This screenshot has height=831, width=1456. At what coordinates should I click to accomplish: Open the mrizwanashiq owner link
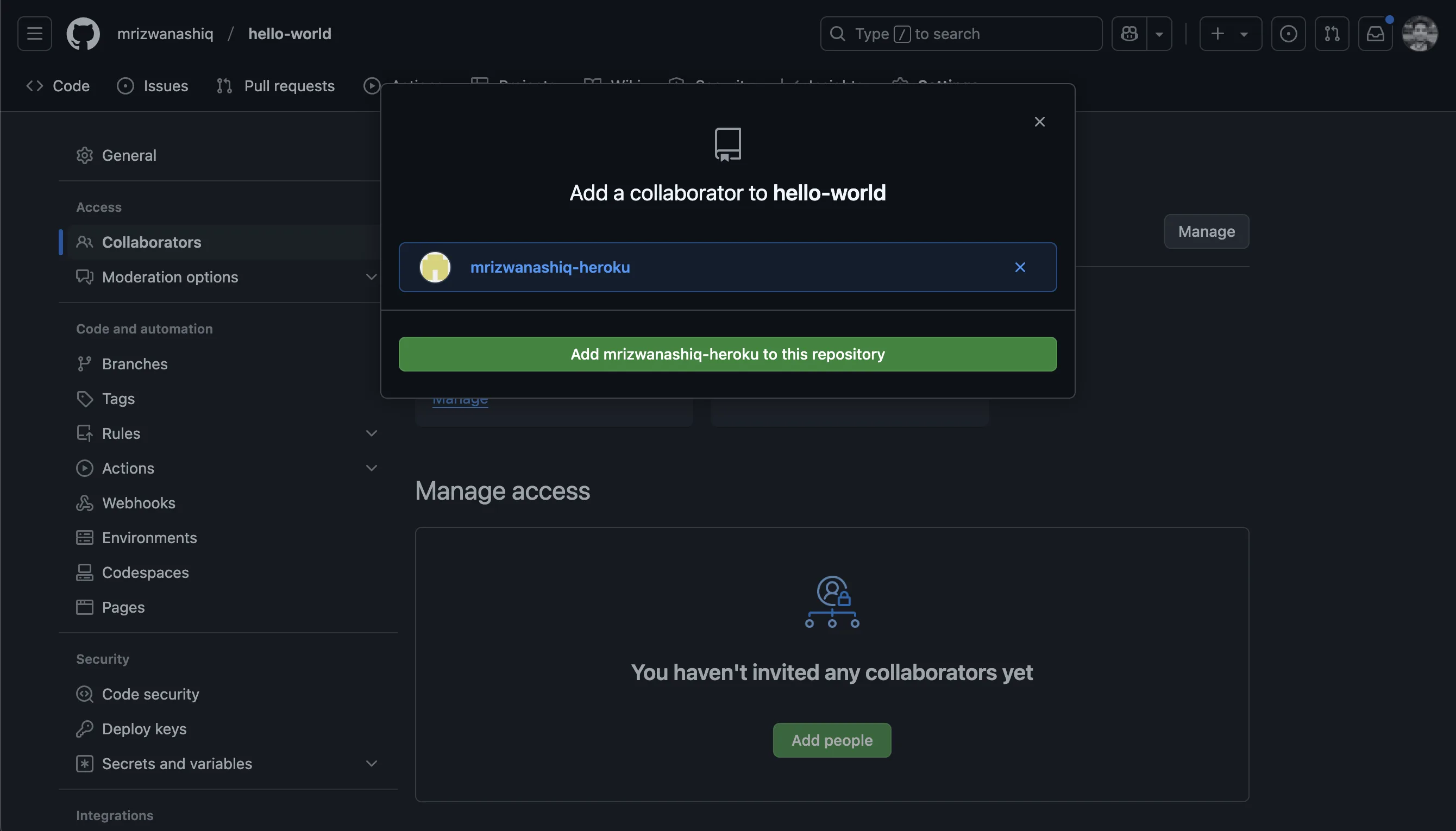pyautogui.click(x=165, y=34)
